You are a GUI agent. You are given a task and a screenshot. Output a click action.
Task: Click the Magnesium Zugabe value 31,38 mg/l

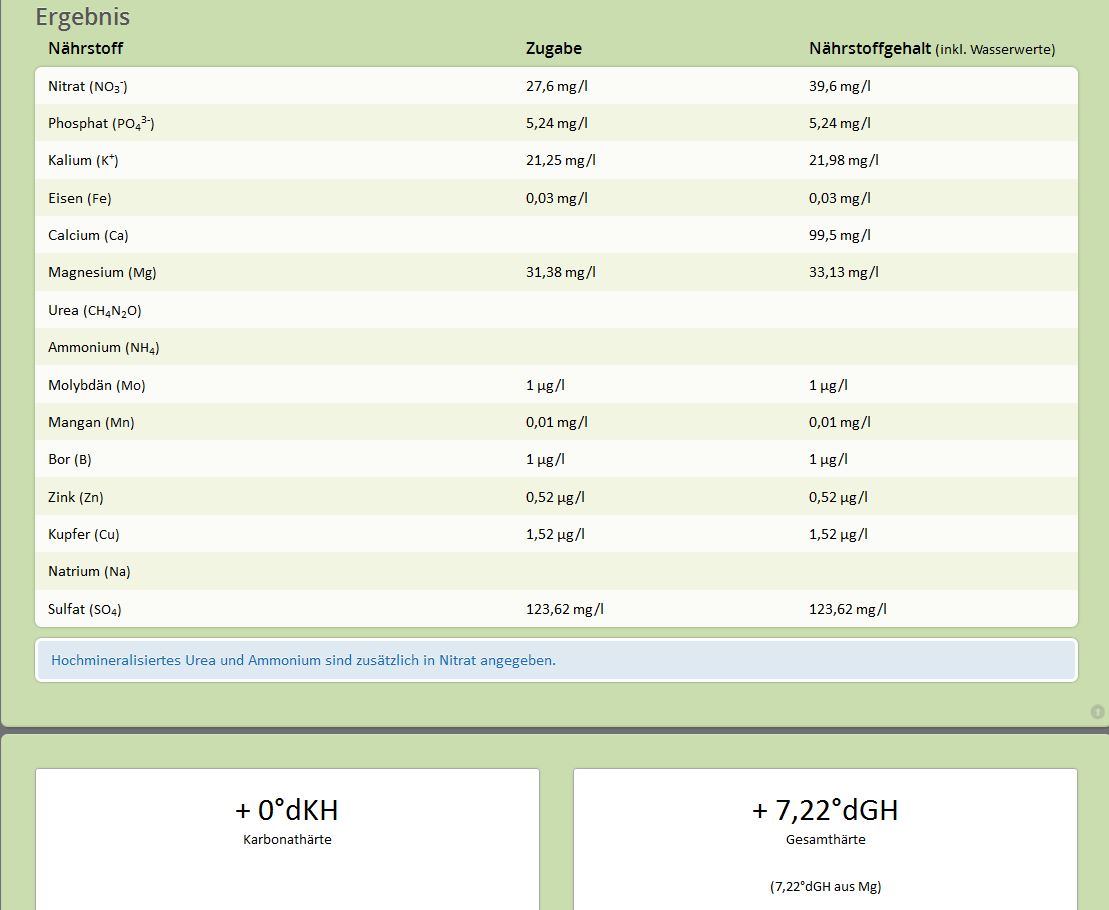pyautogui.click(x=560, y=272)
